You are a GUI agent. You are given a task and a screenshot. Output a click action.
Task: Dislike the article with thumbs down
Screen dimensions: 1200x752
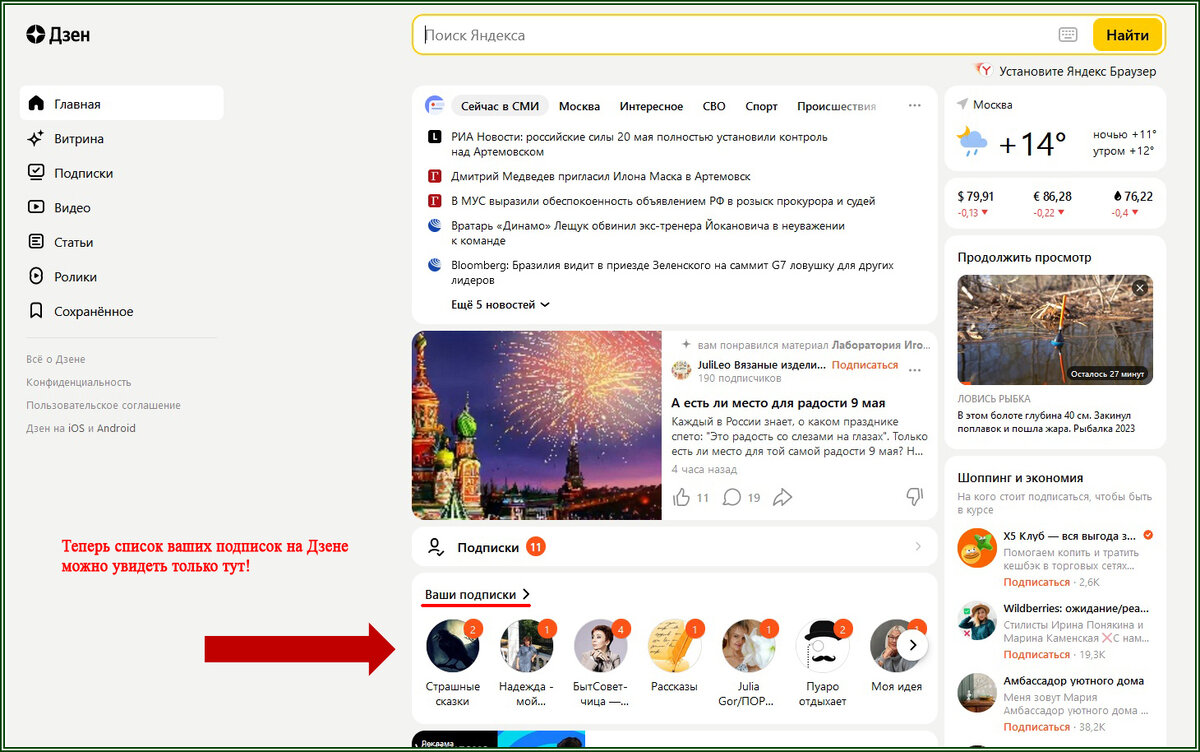pos(914,497)
